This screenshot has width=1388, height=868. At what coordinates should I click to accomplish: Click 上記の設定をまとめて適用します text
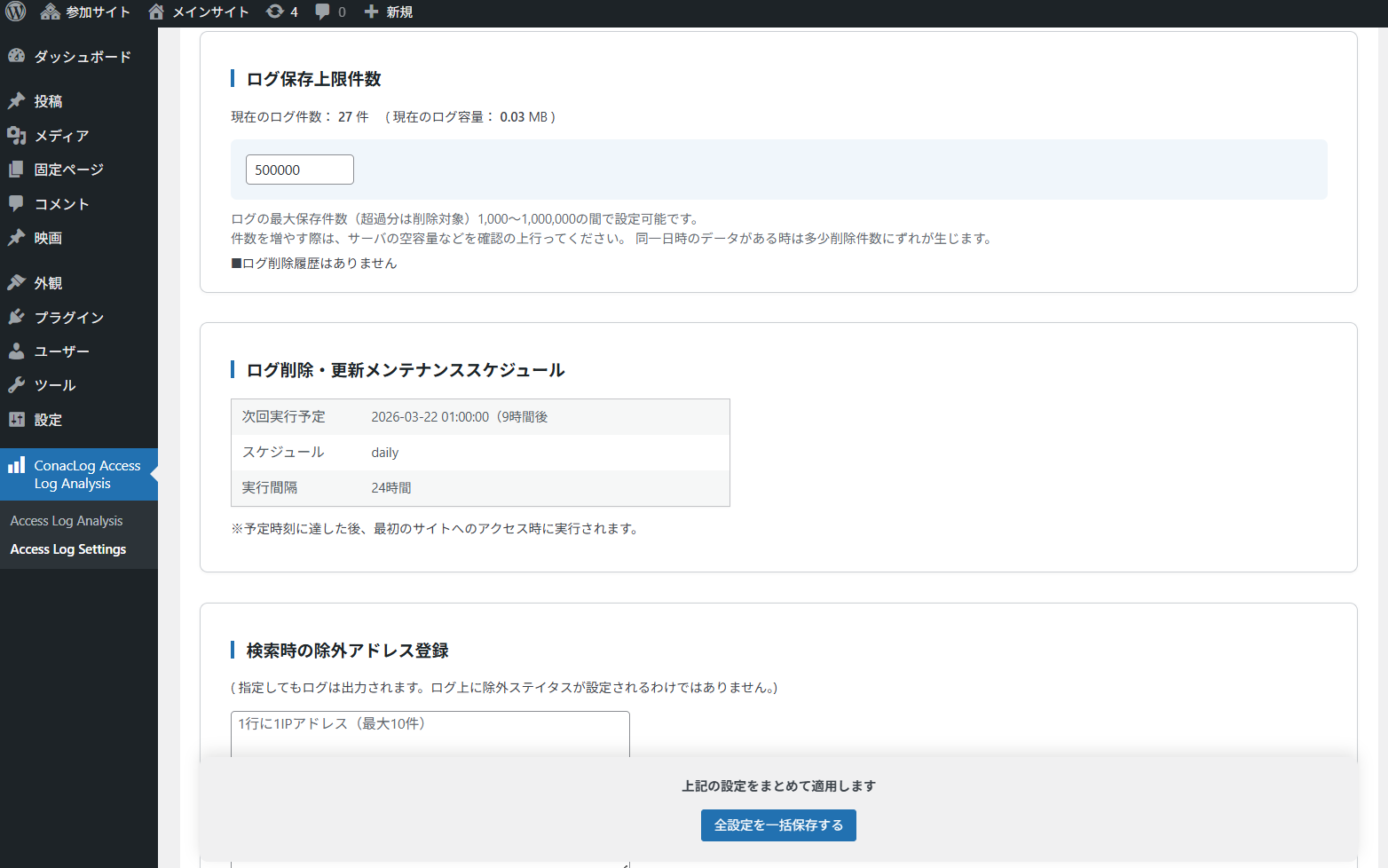[778, 786]
